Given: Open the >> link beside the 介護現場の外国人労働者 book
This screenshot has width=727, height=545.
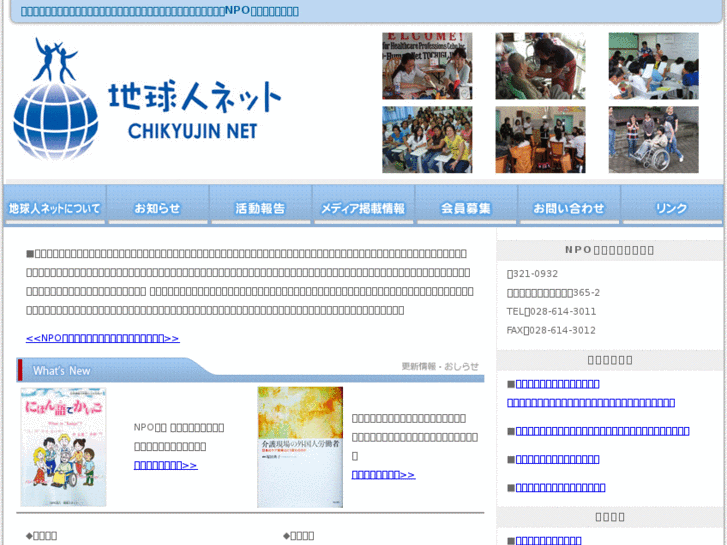Looking at the screenshot, I should tap(383, 474).
